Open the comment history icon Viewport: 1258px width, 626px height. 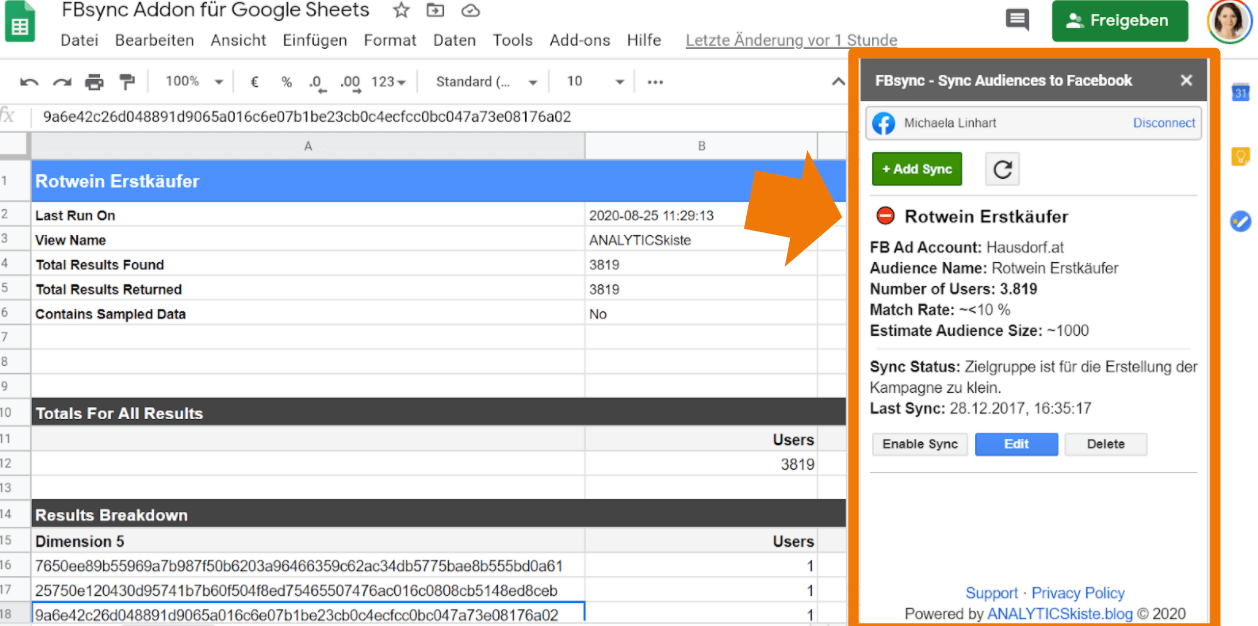(x=1017, y=20)
